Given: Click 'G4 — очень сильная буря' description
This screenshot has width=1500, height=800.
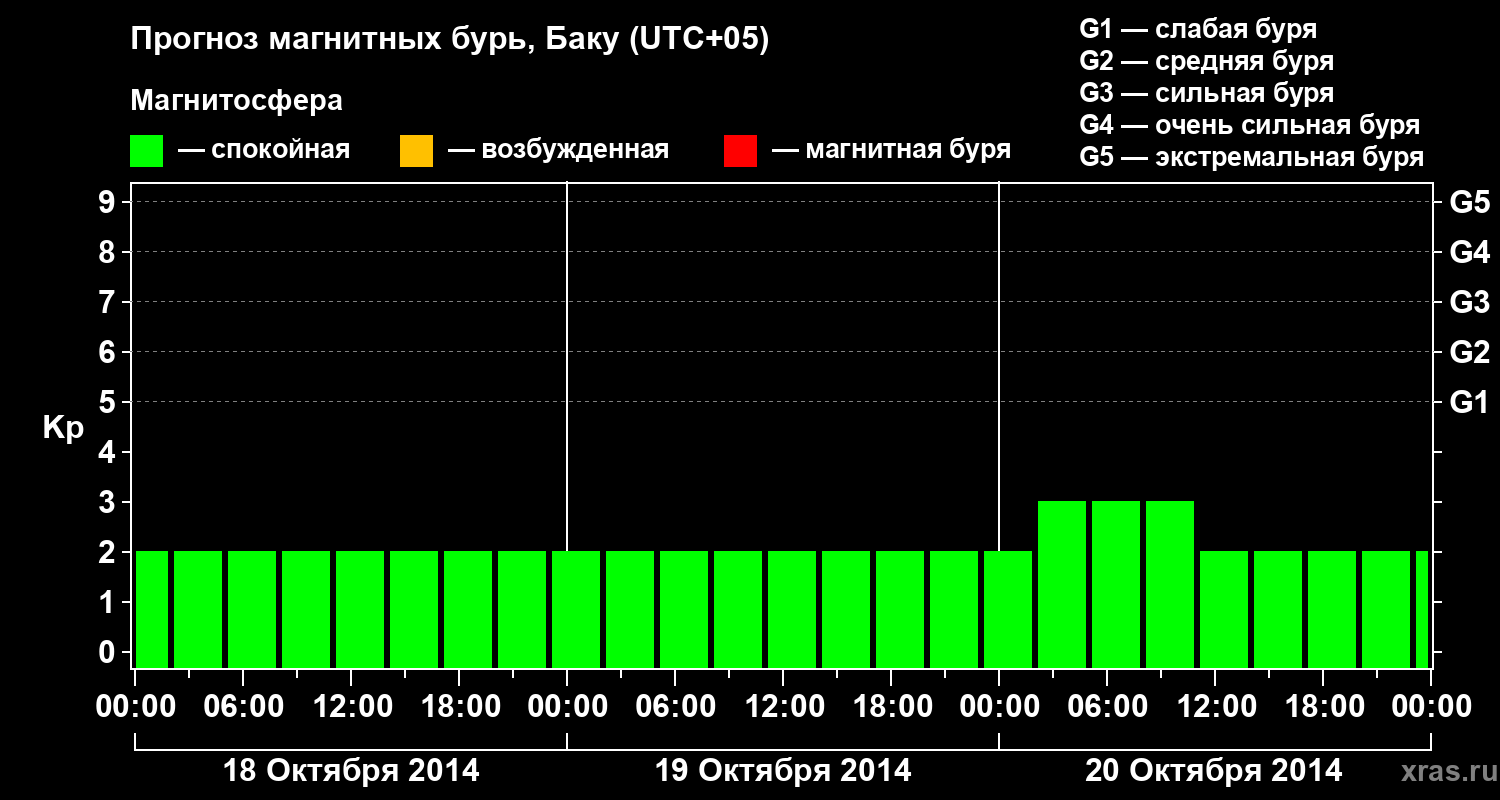Looking at the screenshot, I should click(x=1250, y=125).
